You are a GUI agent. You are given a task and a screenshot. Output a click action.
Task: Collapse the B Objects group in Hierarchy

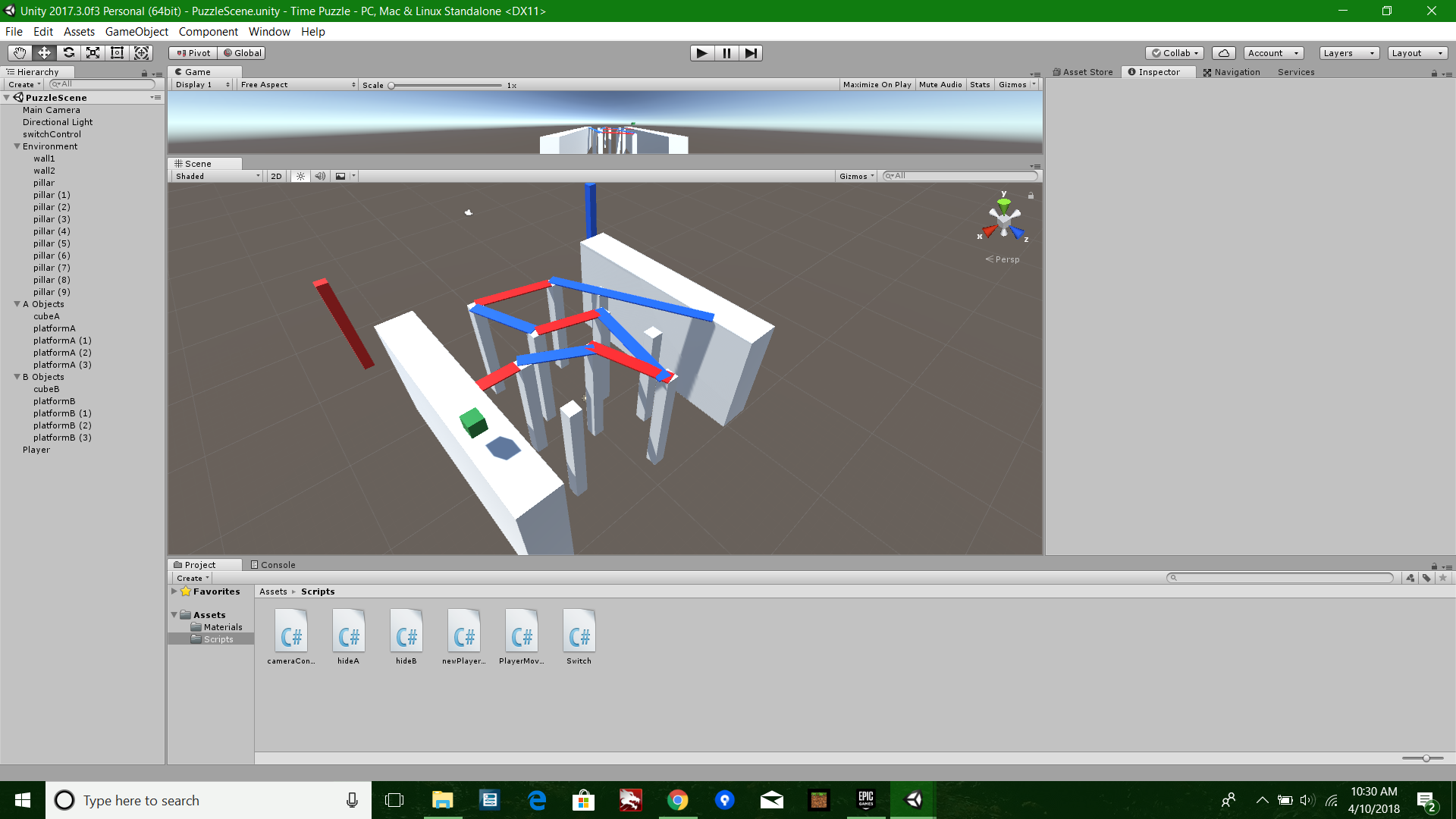pos(17,377)
